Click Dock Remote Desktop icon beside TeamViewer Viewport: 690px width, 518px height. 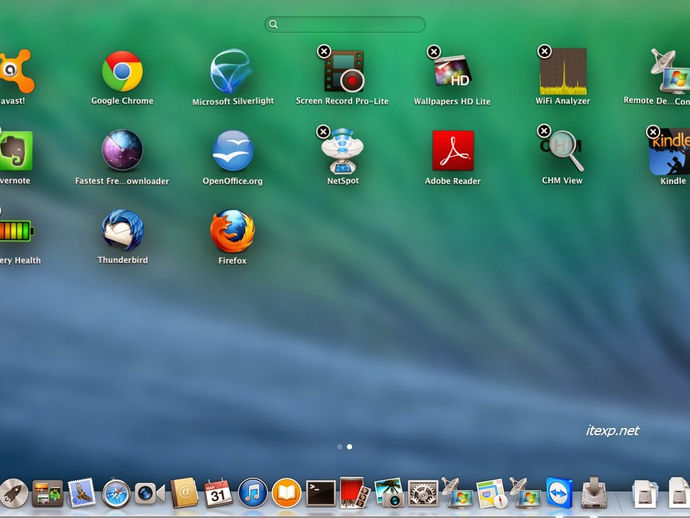click(x=525, y=492)
